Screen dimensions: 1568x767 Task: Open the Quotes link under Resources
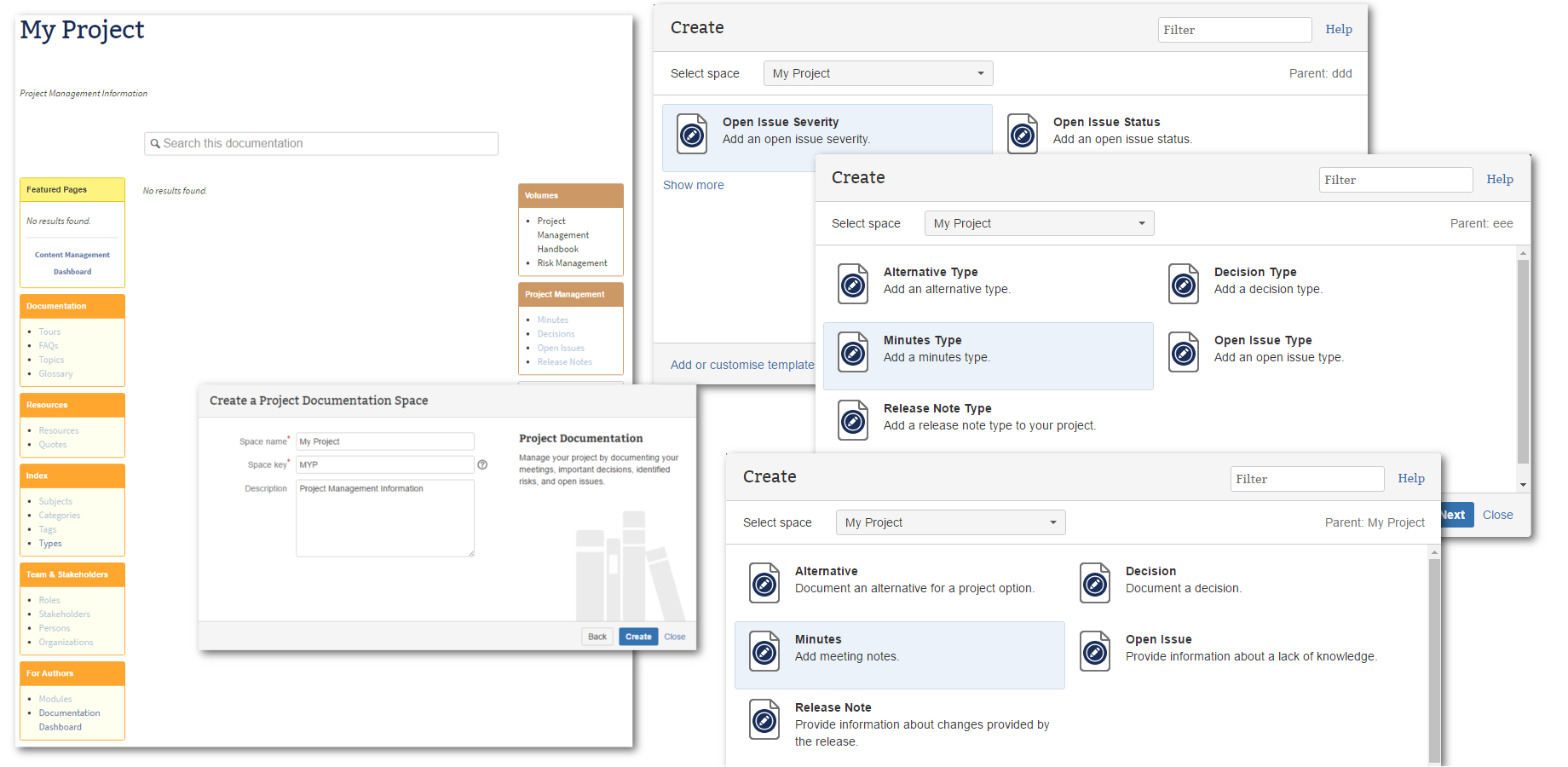(52, 445)
